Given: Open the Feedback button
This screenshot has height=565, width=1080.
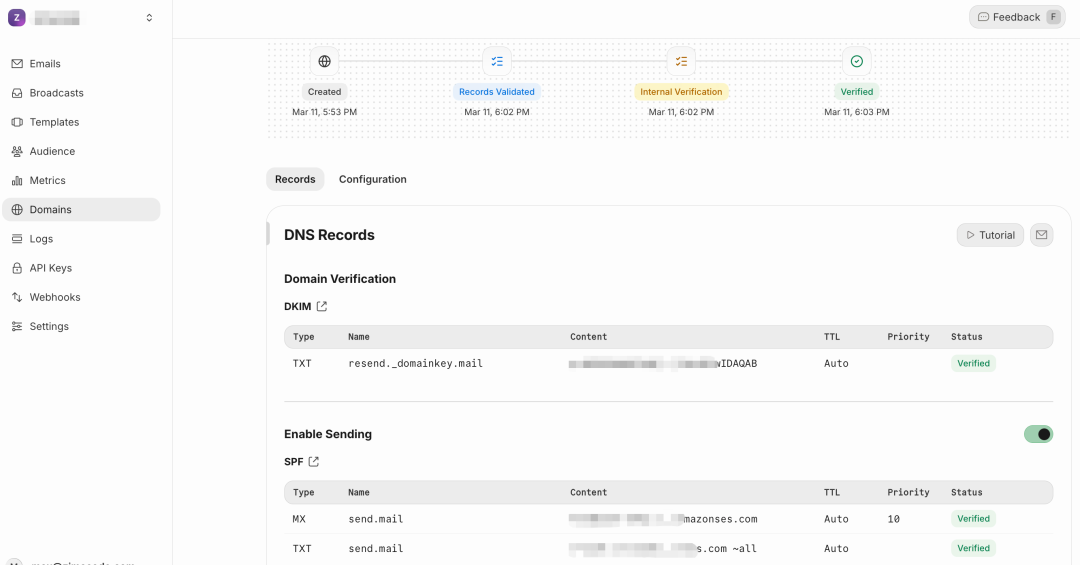Looking at the screenshot, I should click(x=1017, y=17).
